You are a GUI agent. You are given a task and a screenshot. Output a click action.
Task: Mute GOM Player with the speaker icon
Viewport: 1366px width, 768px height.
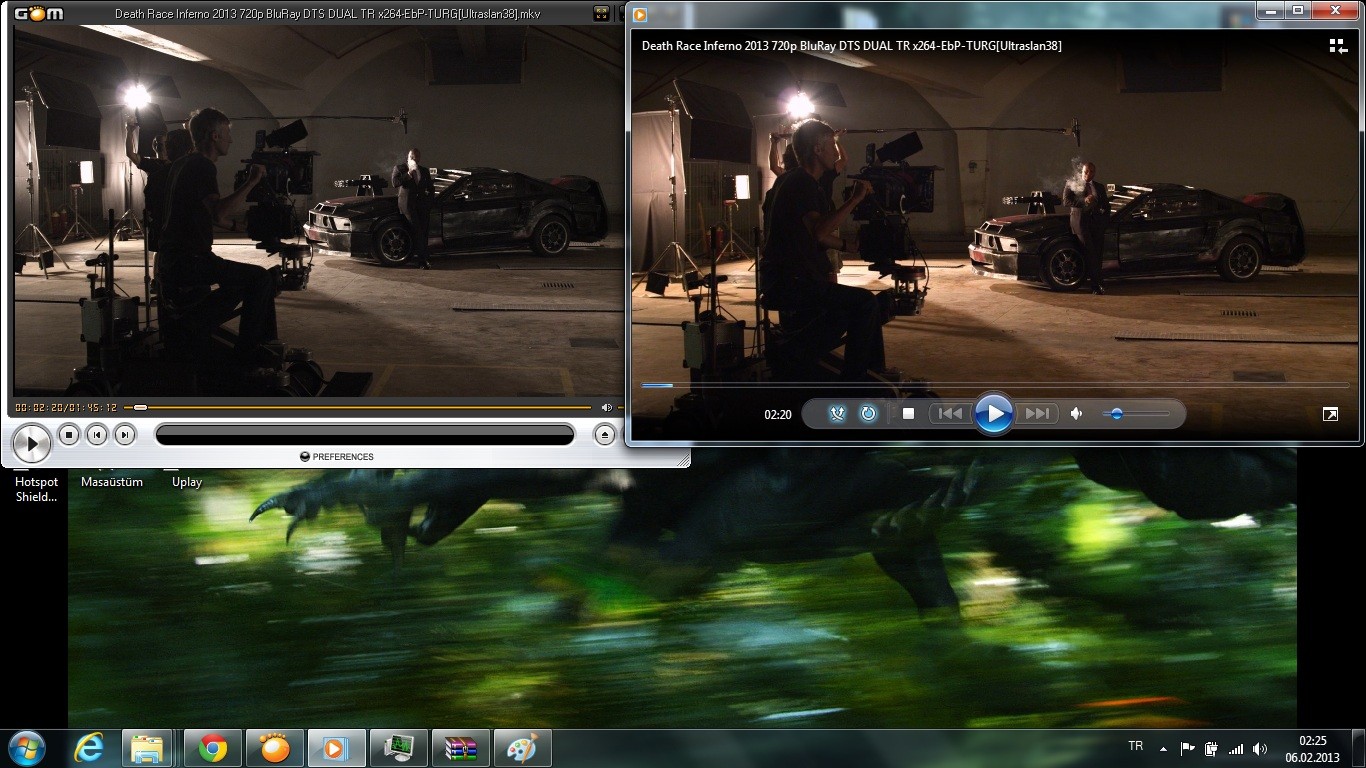pyautogui.click(x=606, y=407)
